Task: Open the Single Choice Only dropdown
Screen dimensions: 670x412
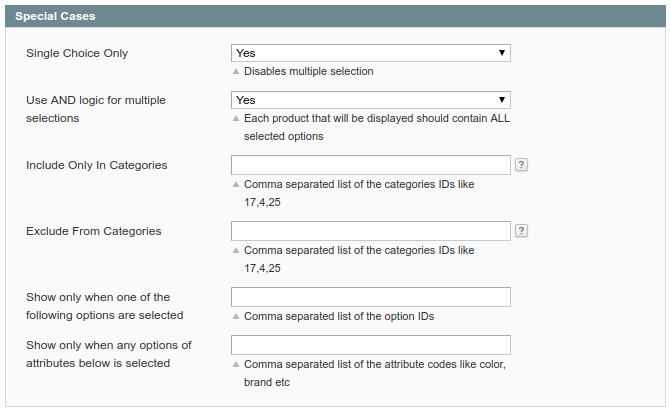Action: pos(370,53)
